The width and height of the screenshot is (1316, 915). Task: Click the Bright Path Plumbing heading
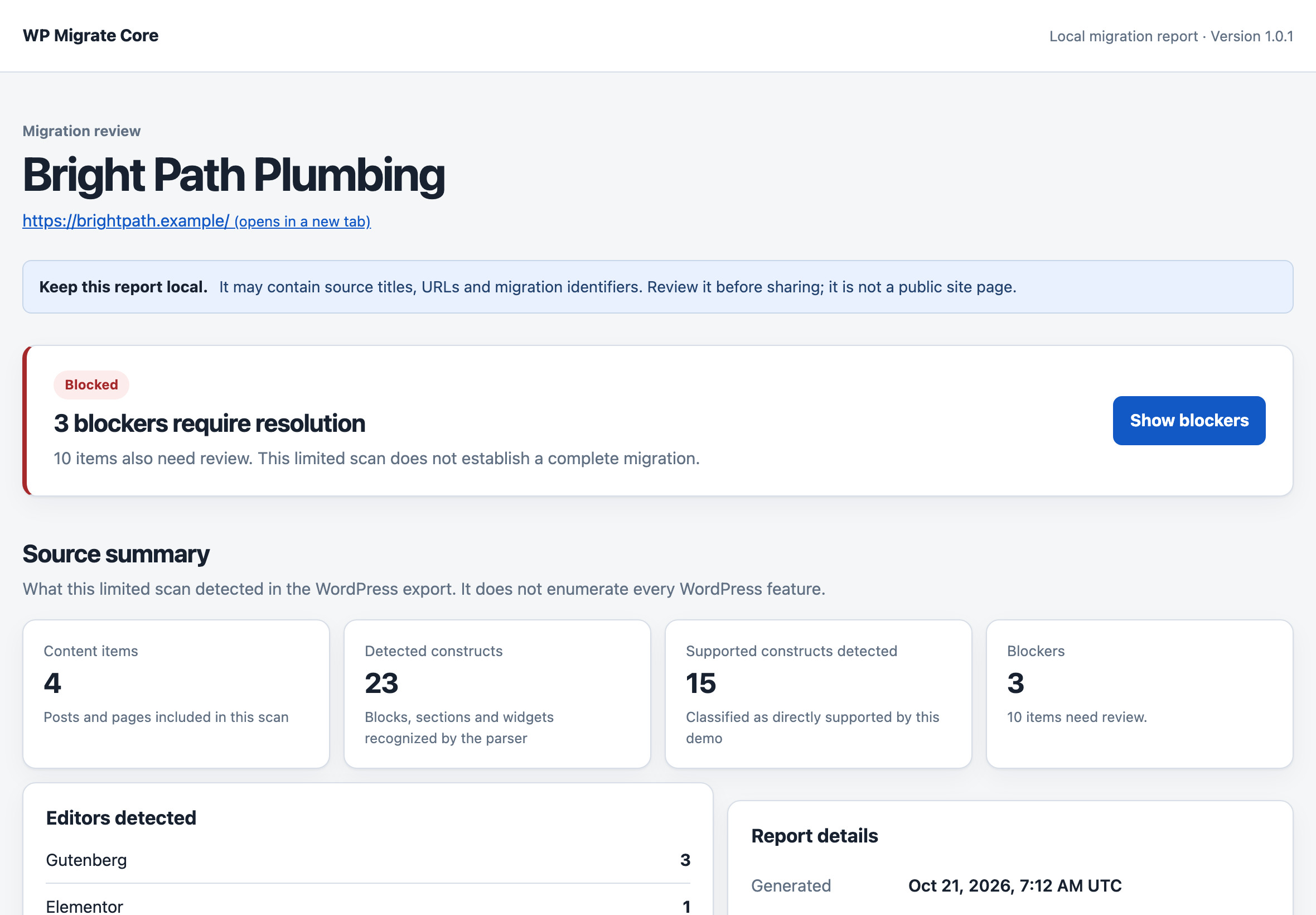click(234, 175)
